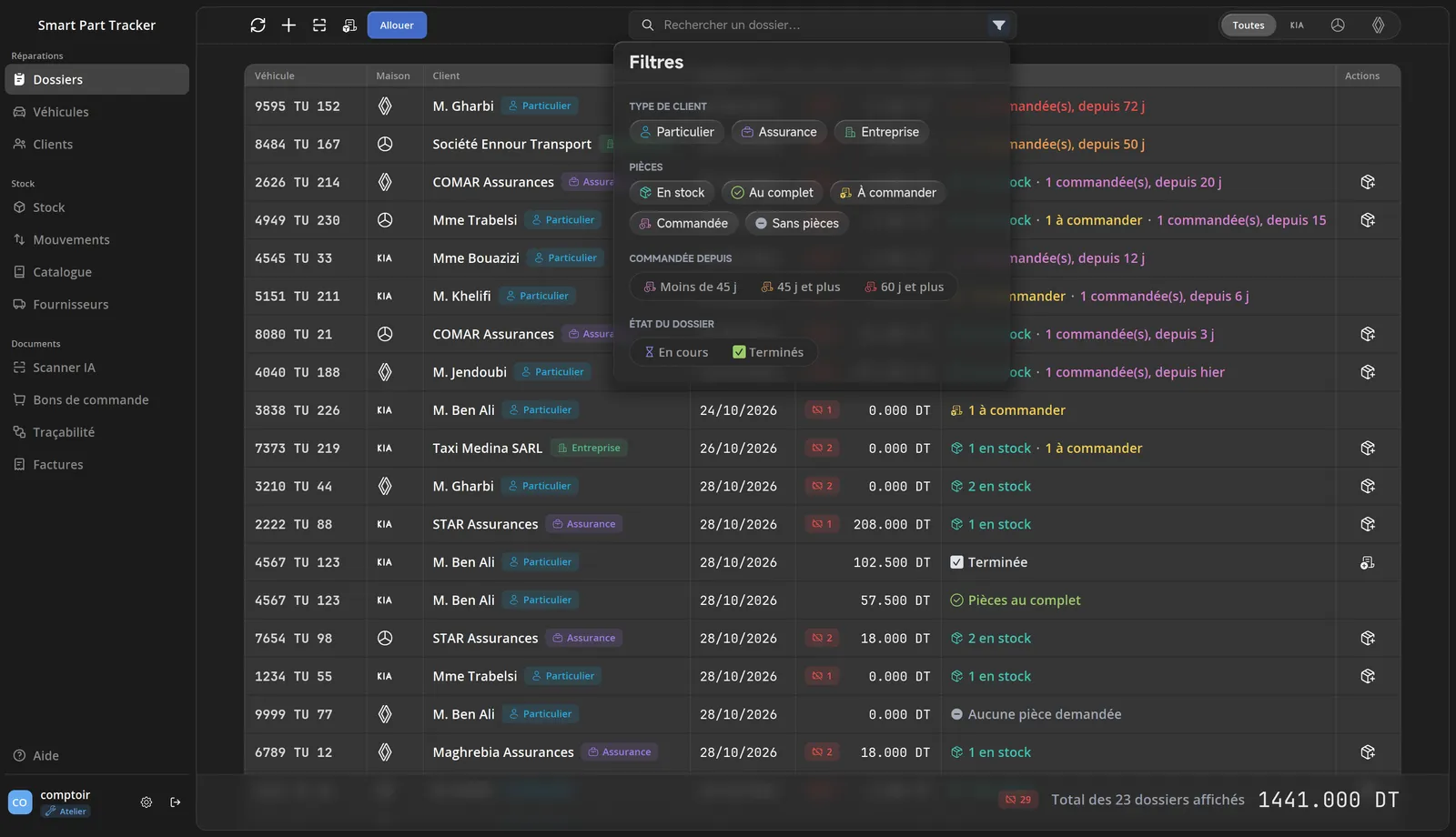
Task: Toggle the En cours dossier state filter
Action: (x=676, y=352)
